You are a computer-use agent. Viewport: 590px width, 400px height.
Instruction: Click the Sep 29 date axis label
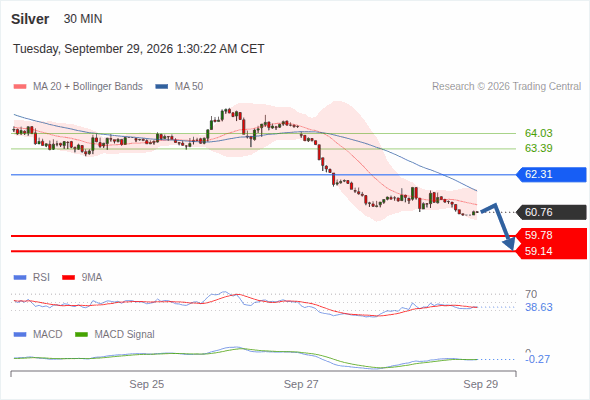481,384
